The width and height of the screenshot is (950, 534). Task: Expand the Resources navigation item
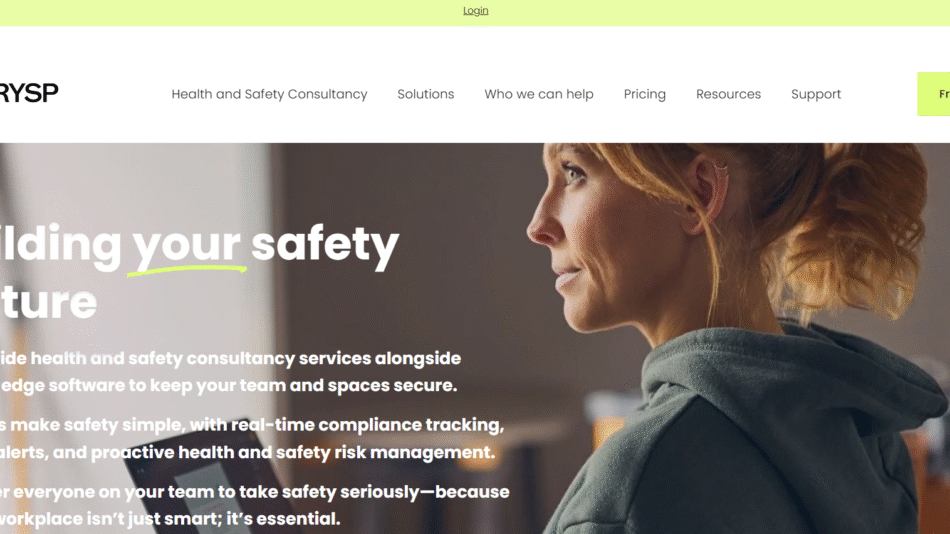728,94
